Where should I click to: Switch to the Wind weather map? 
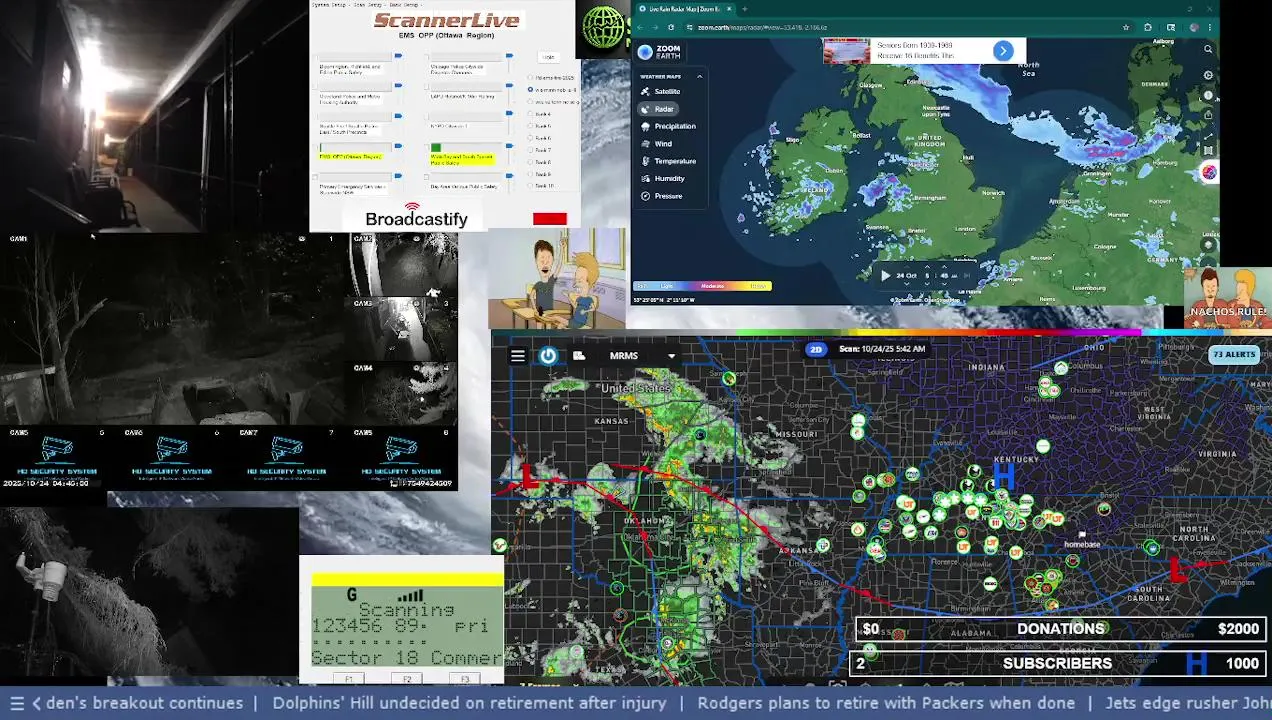coord(656,144)
